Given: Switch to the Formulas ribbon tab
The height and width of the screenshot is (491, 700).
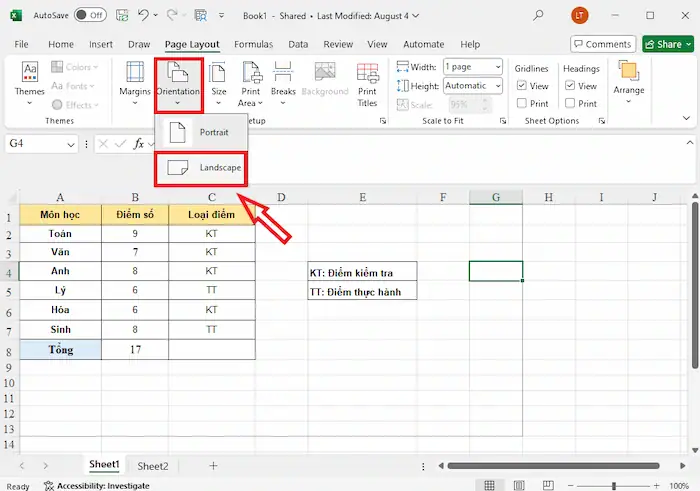Looking at the screenshot, I should tap(254, 44).
